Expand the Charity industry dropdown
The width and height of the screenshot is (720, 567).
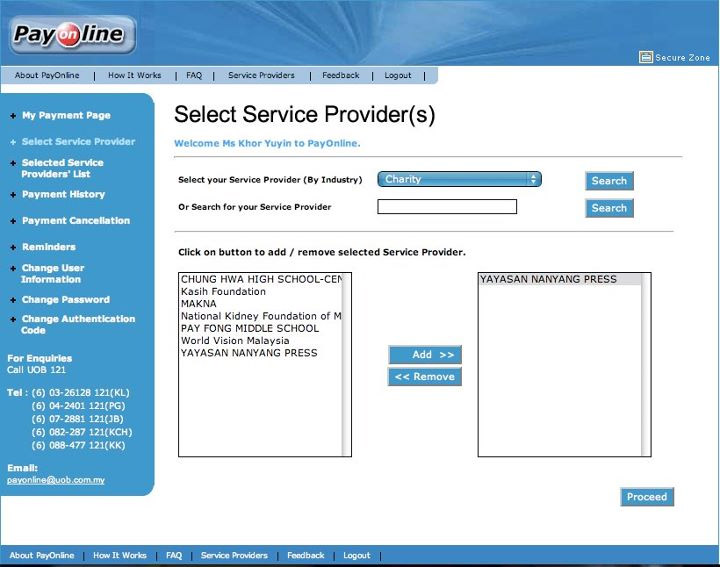(x=460, y=179)
